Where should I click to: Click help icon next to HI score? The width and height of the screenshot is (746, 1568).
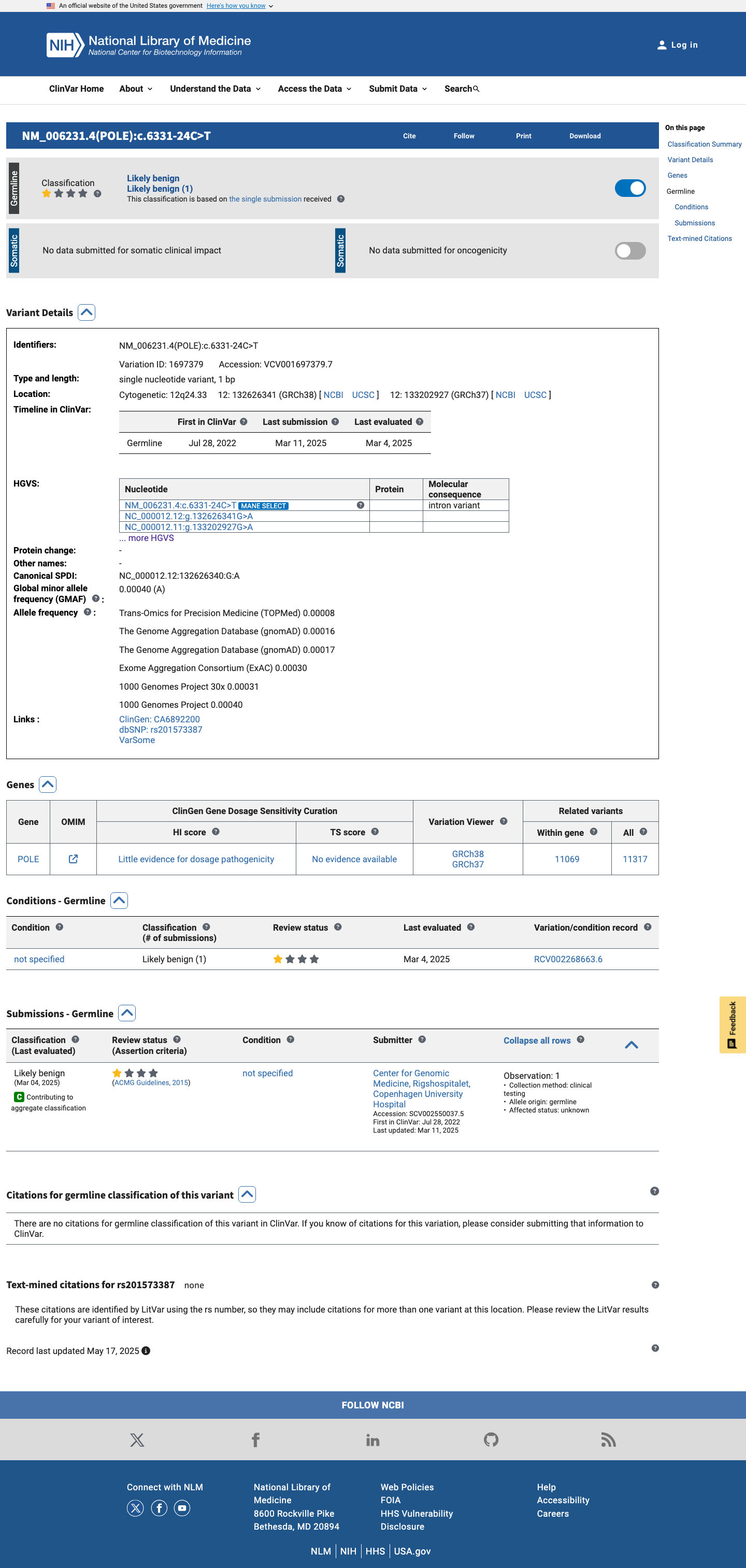click(216, 832)
